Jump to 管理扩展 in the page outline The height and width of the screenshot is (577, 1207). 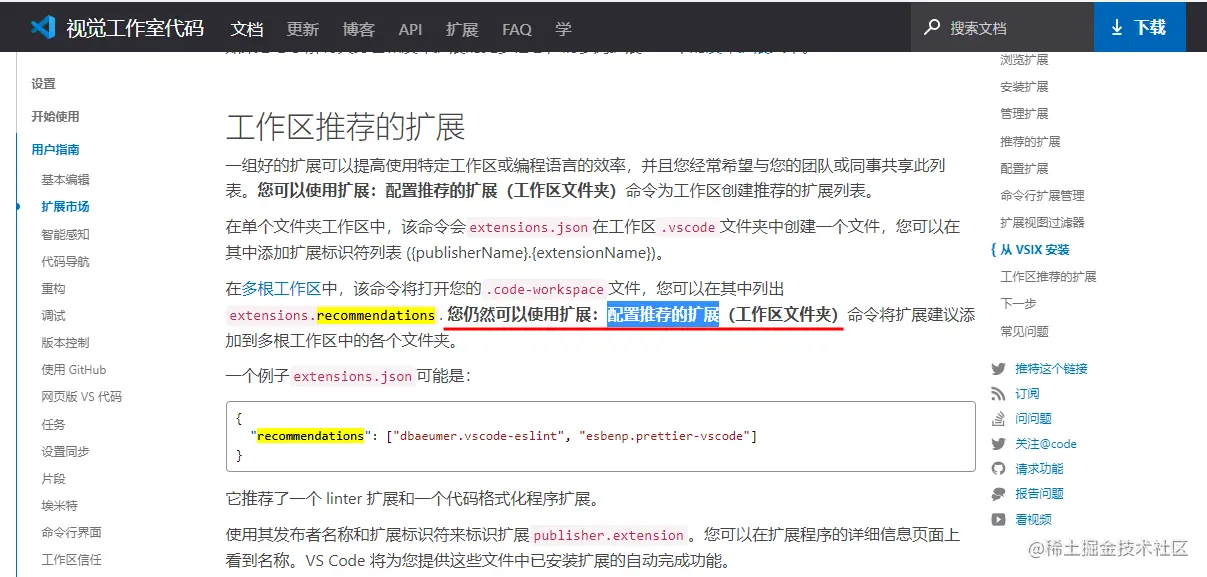[x=1024, y=114]
